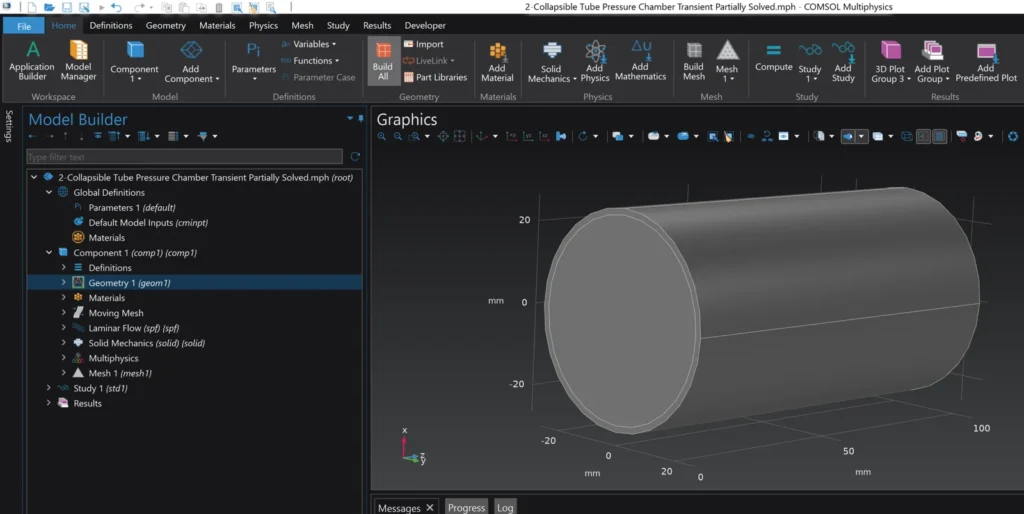
Task: Open the Physics ribbon tab
Action: 263,25
